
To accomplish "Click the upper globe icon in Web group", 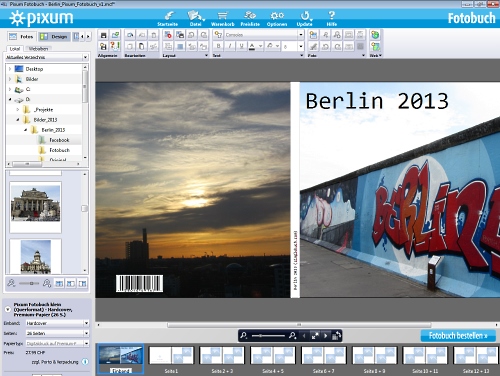I will coord(375,35).
